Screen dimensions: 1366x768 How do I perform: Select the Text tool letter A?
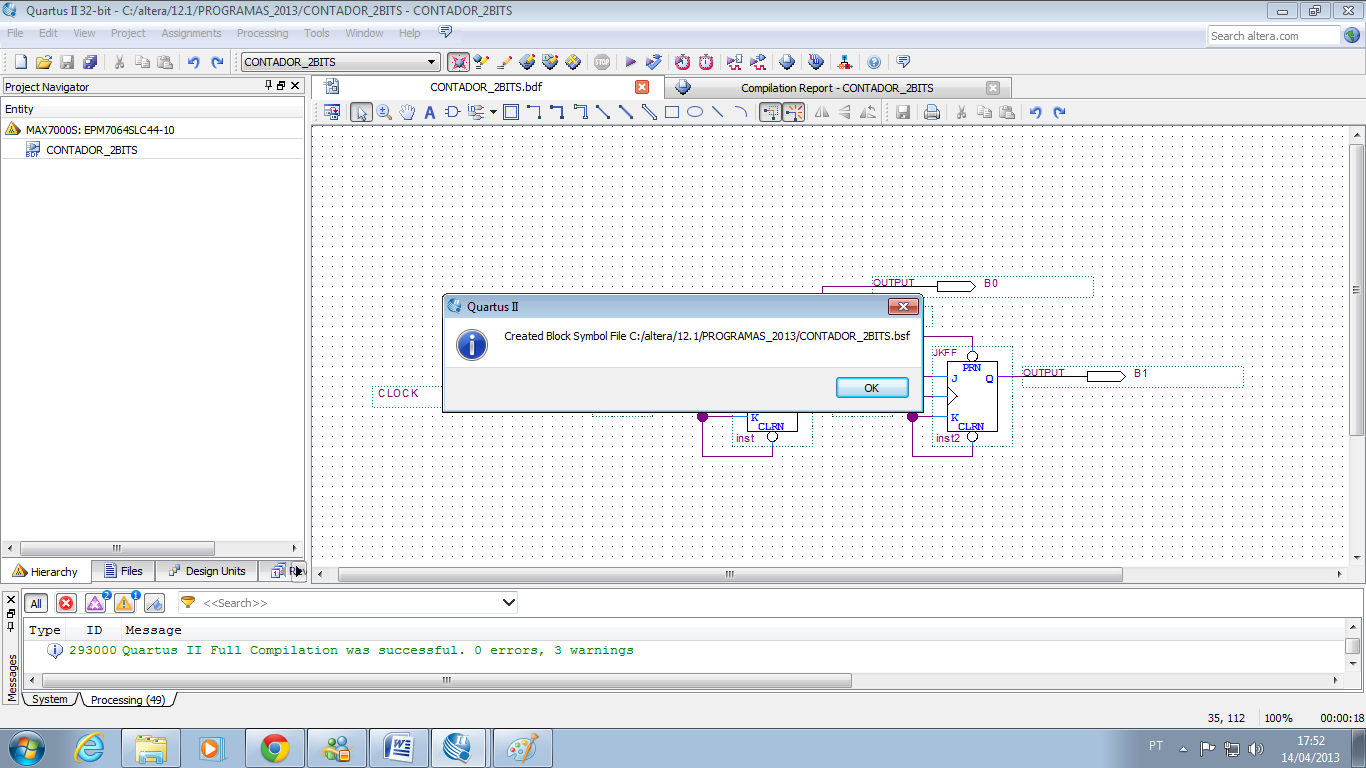point(430,112)
